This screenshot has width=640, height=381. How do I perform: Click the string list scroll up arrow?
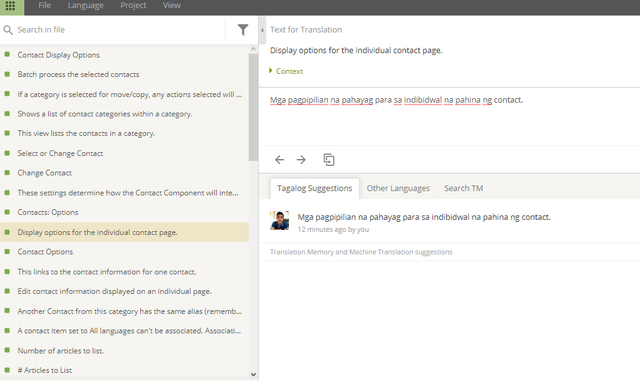click(x=253, y=49)
